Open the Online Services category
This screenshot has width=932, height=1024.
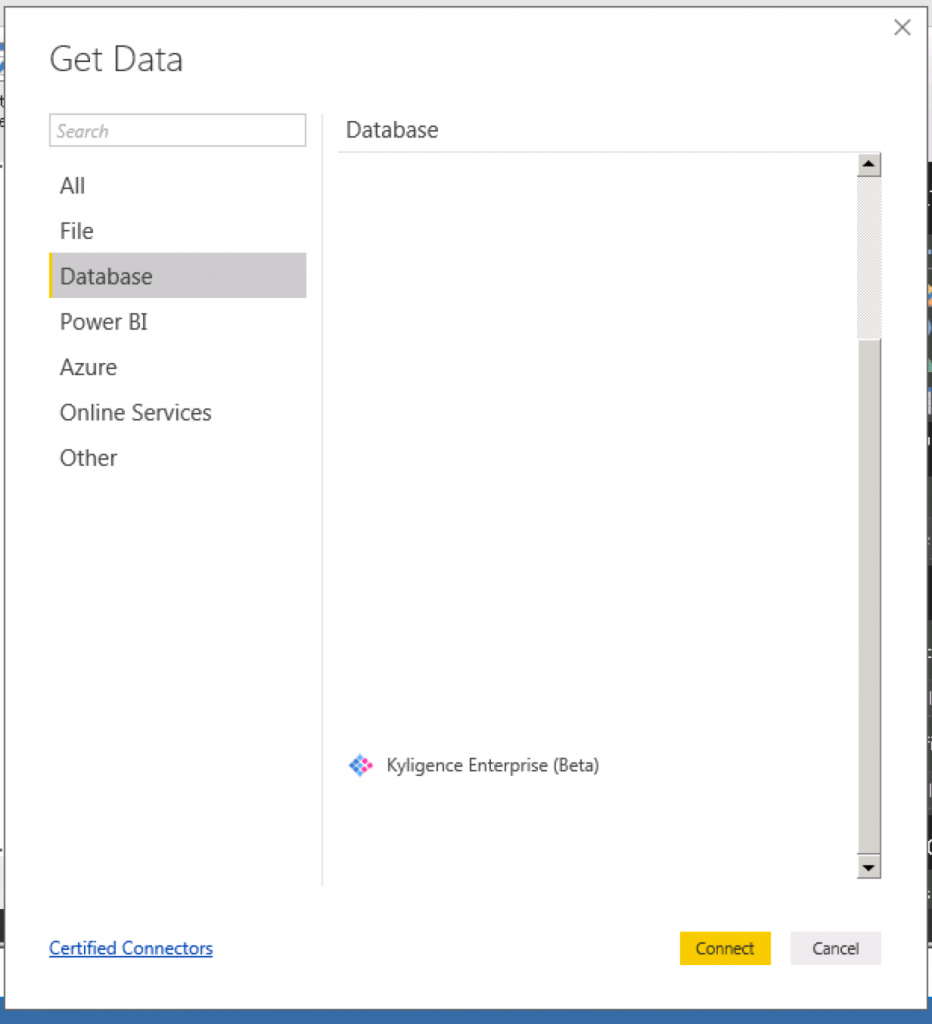tap(178, 412)
